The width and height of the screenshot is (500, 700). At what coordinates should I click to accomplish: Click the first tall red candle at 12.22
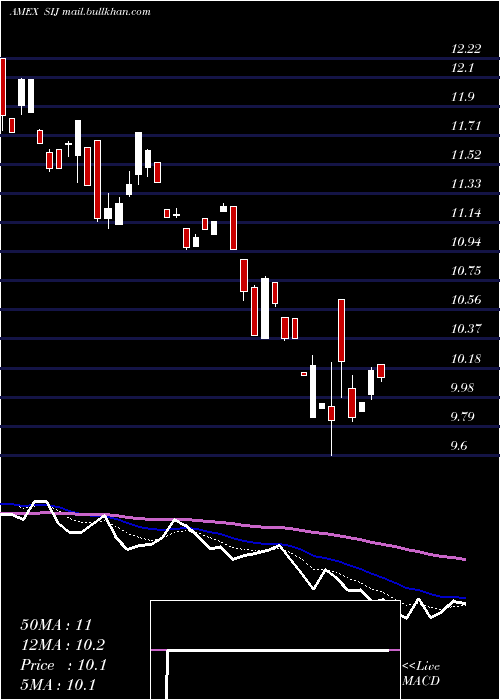click(3, 87)
